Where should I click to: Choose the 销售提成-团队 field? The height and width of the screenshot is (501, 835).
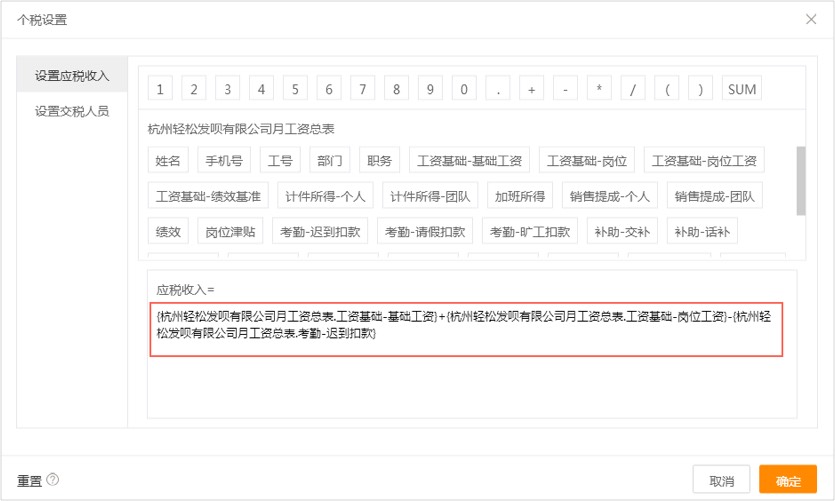pyautogui.click(x=715, y=196)
